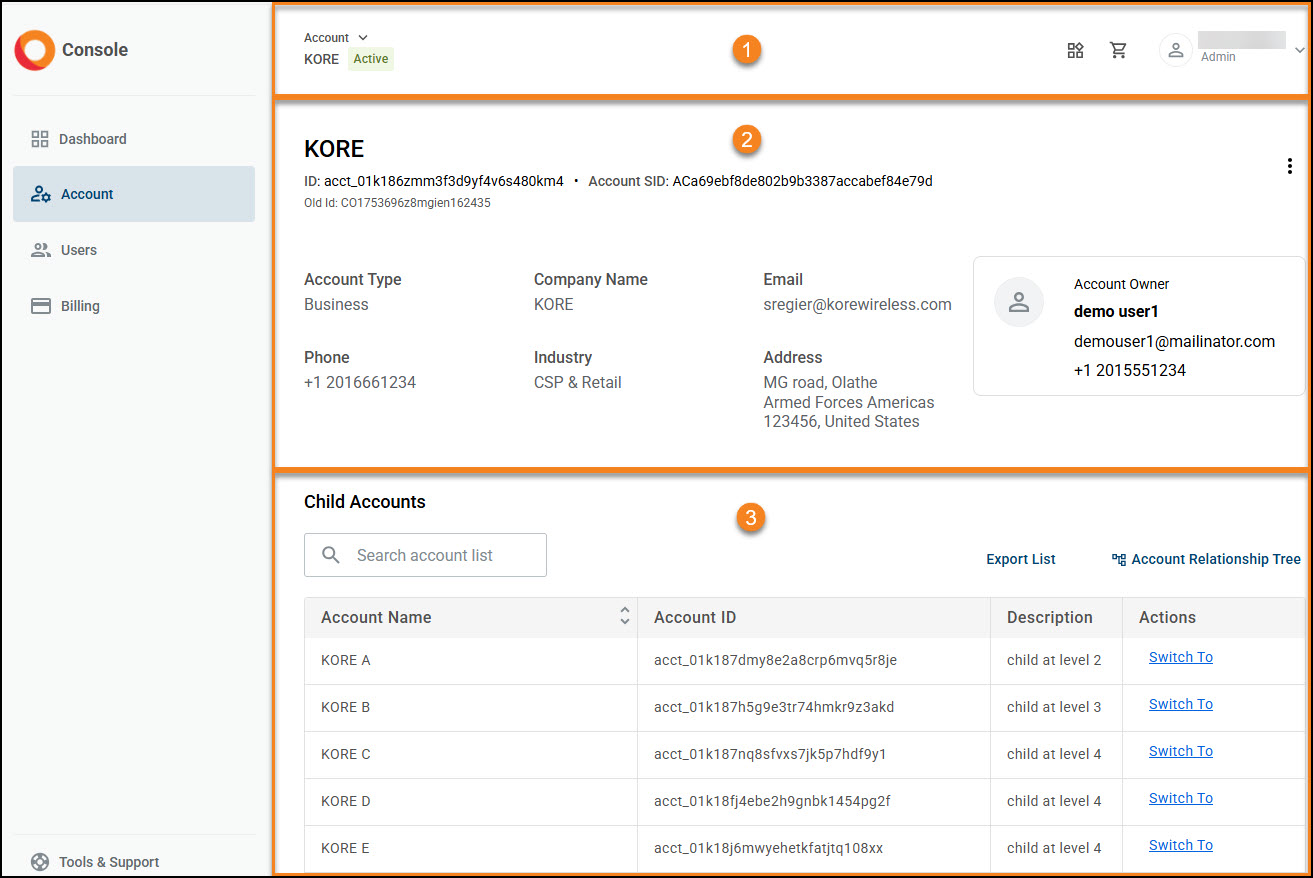1313x878 pixels.
Task: Click the search magnifier icon
Action: [x=331, y=555]
